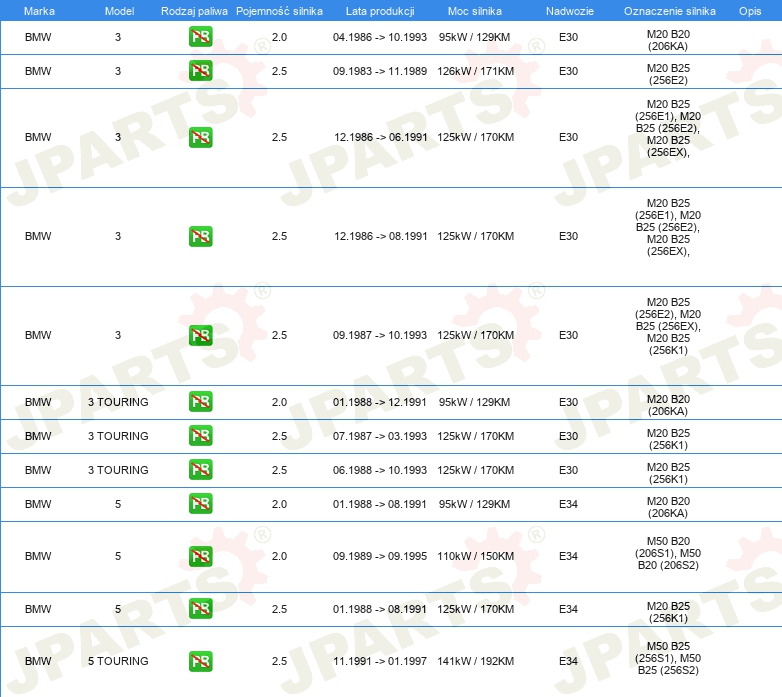Click the Pojemność silnika column header

click(279, 11)
